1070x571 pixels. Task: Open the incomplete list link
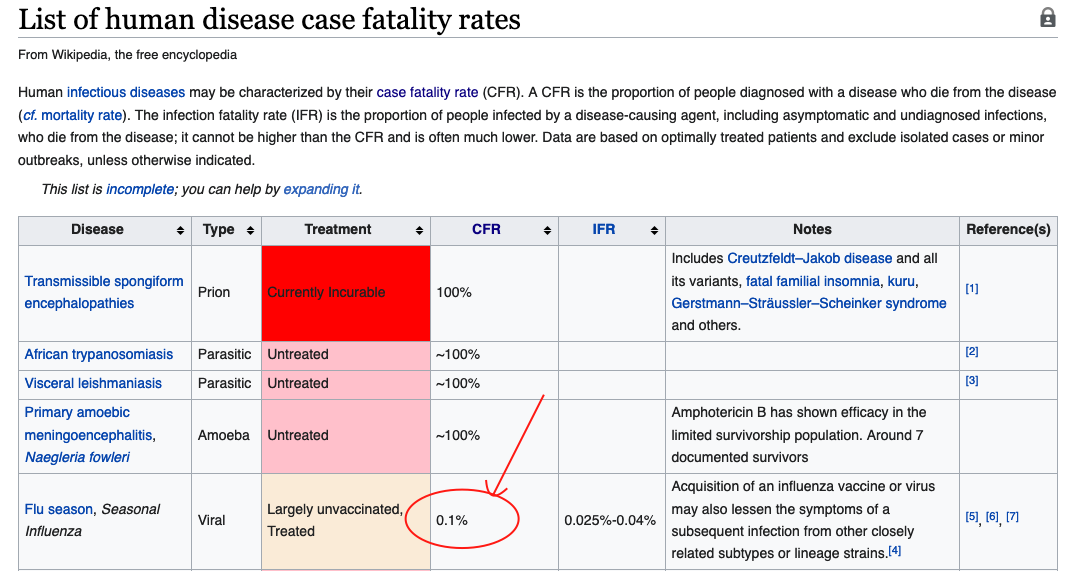[140, 189]
